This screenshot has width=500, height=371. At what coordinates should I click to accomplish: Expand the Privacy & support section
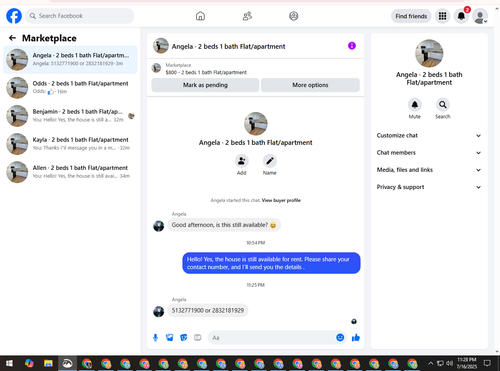tap(429, 187)
